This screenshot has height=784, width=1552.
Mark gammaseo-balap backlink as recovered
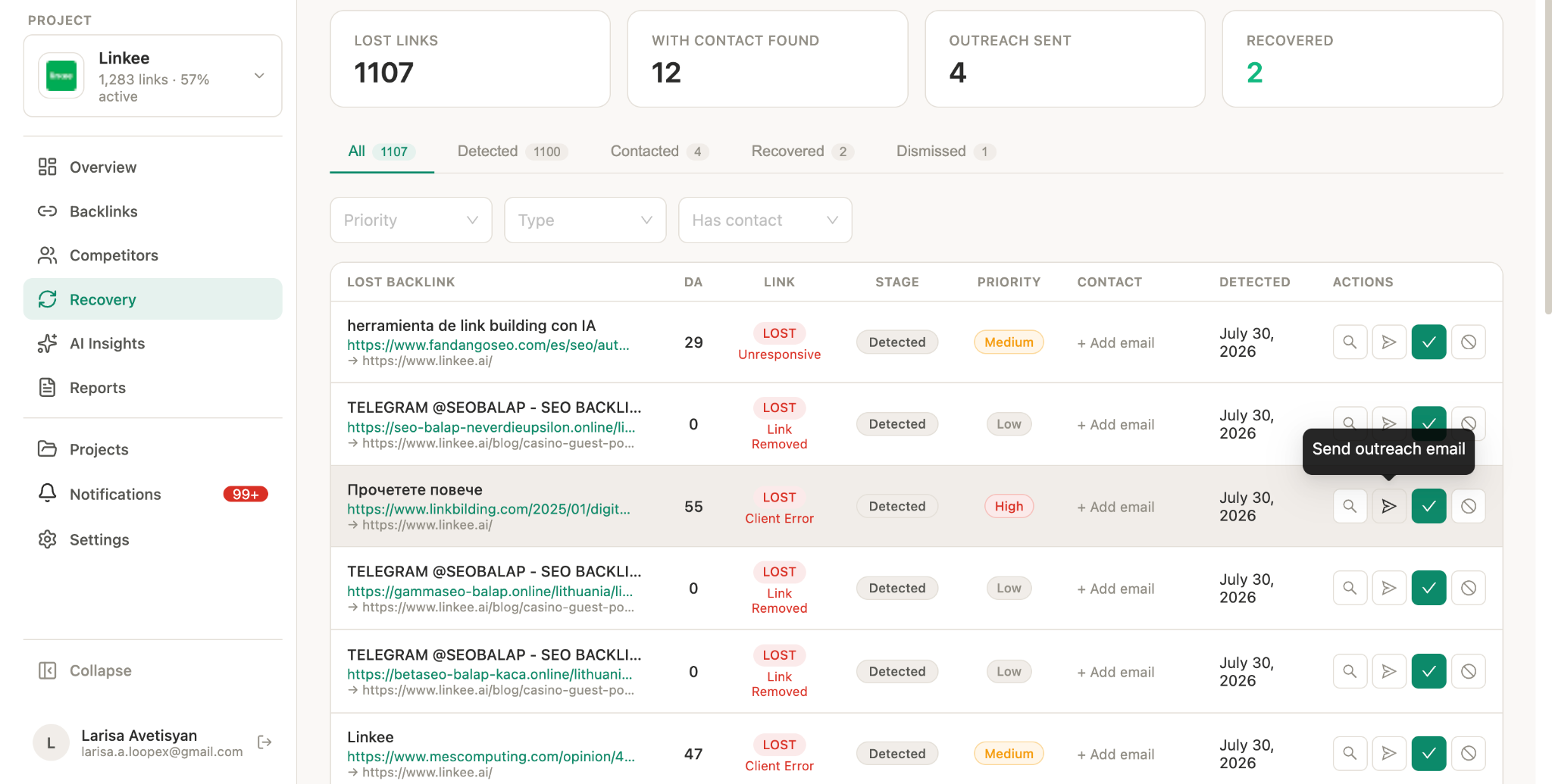1428,588
